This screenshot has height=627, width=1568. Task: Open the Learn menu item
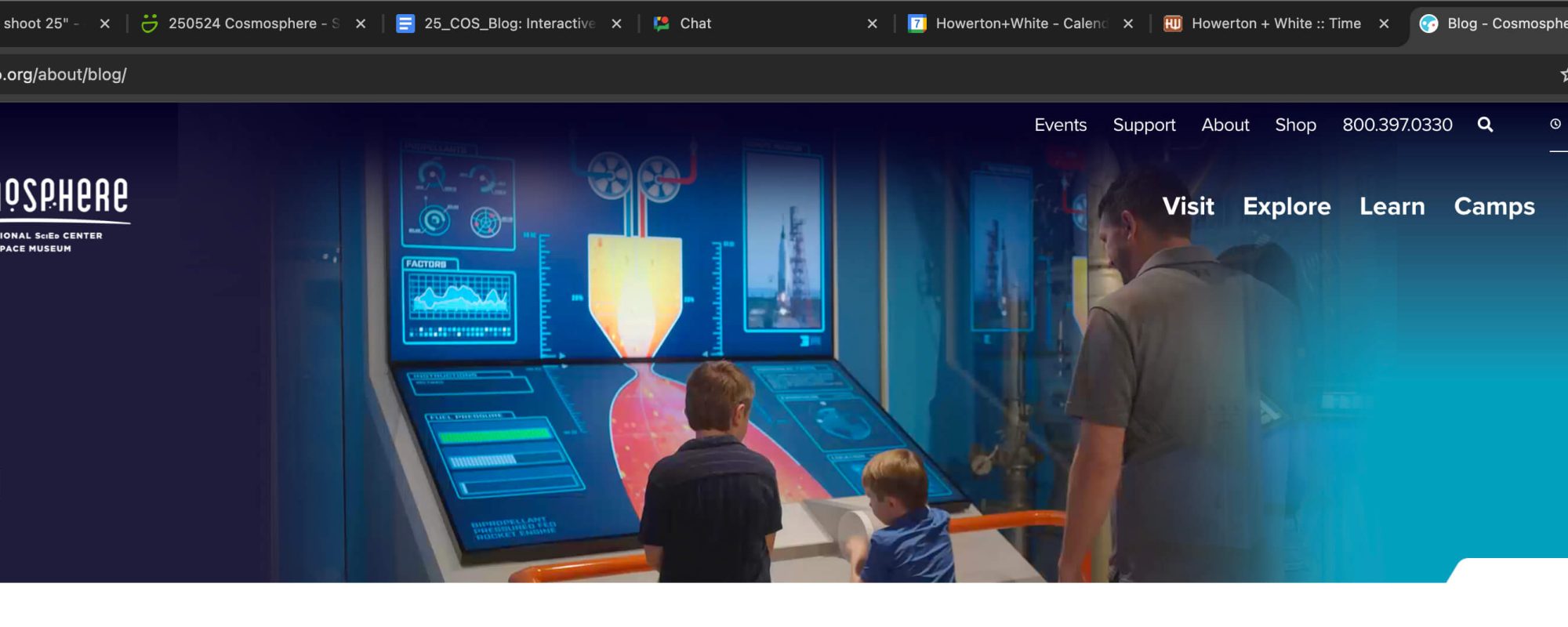1392,206
